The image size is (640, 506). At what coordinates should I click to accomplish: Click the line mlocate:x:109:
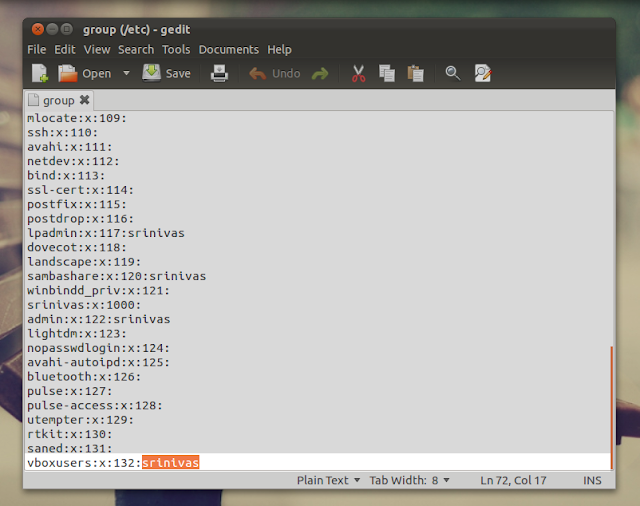coord(77,118)
